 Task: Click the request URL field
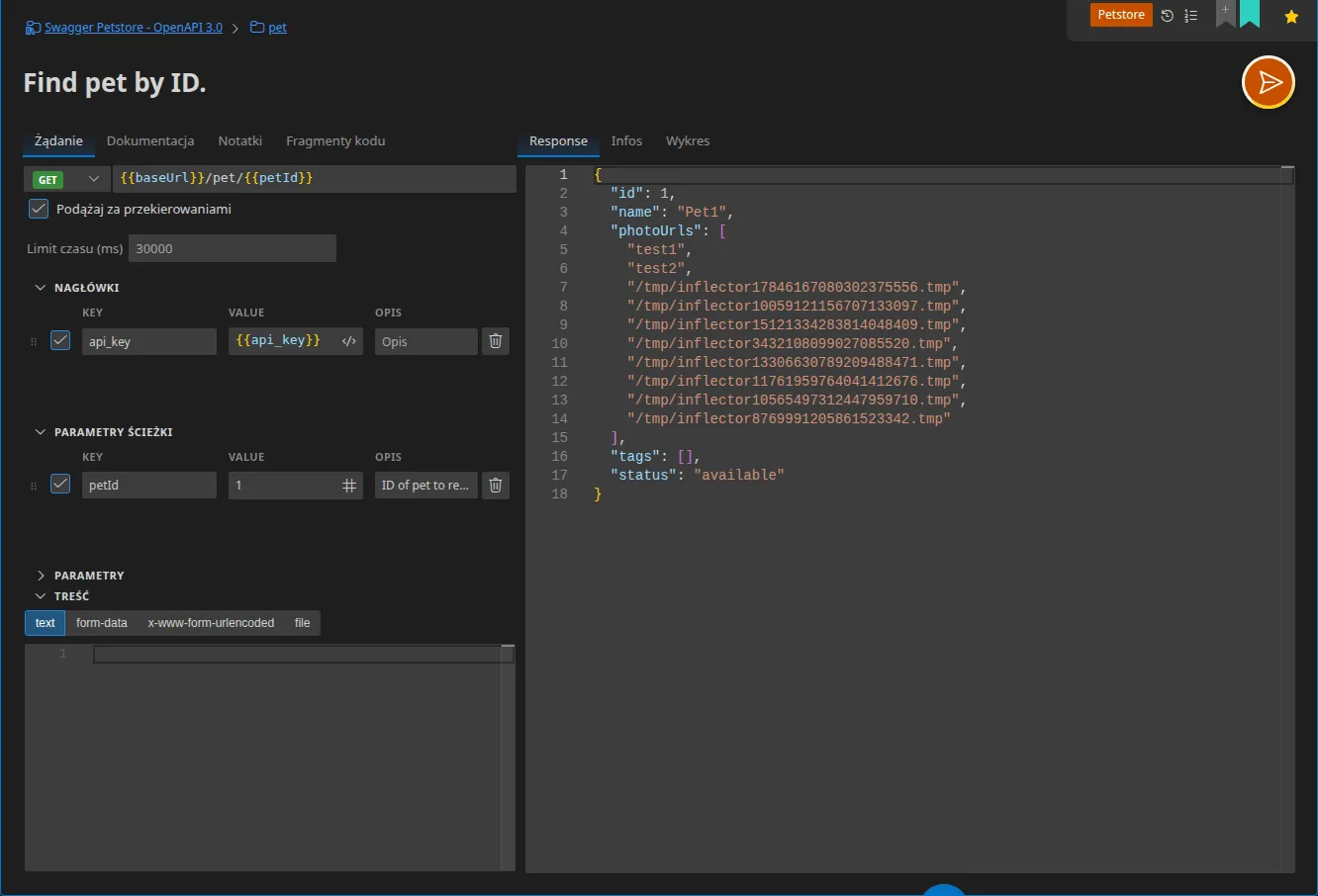click(314, 179)
